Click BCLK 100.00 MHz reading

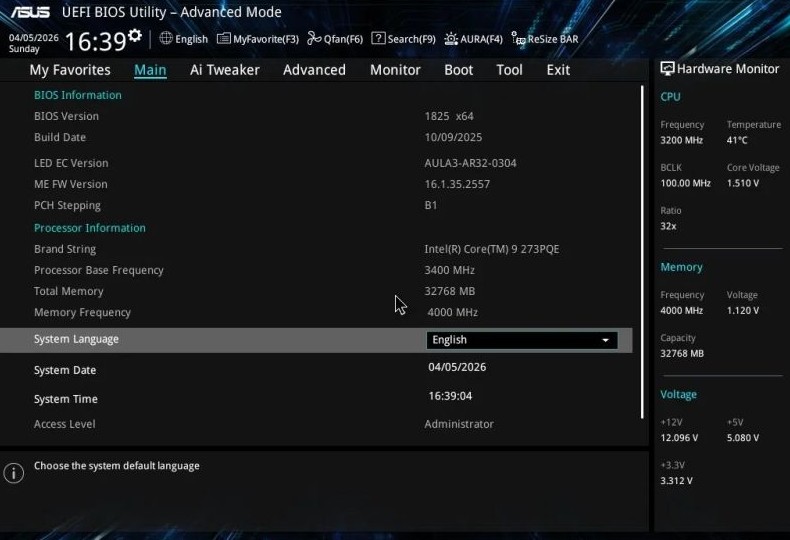(685, 183)
